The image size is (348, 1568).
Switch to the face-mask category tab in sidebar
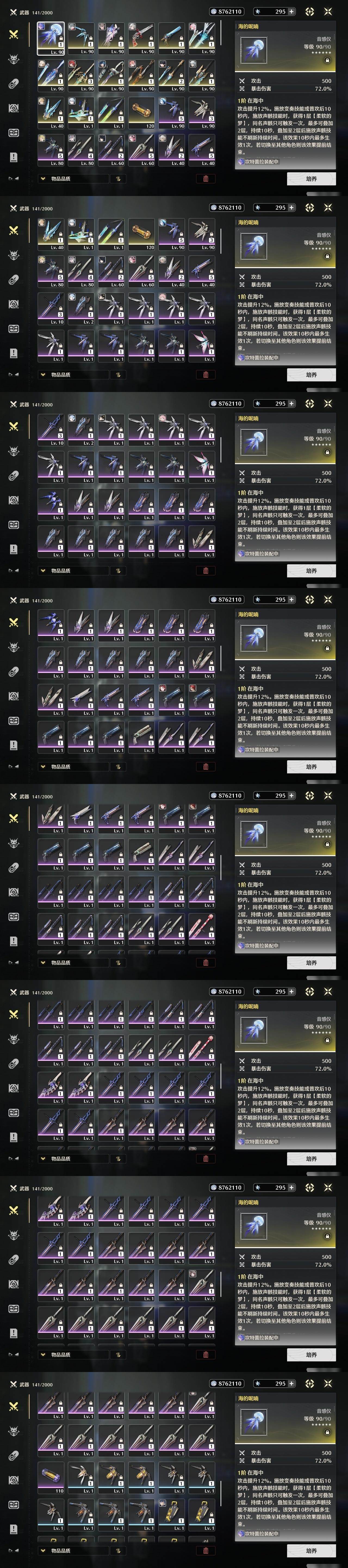coord(13,133)
